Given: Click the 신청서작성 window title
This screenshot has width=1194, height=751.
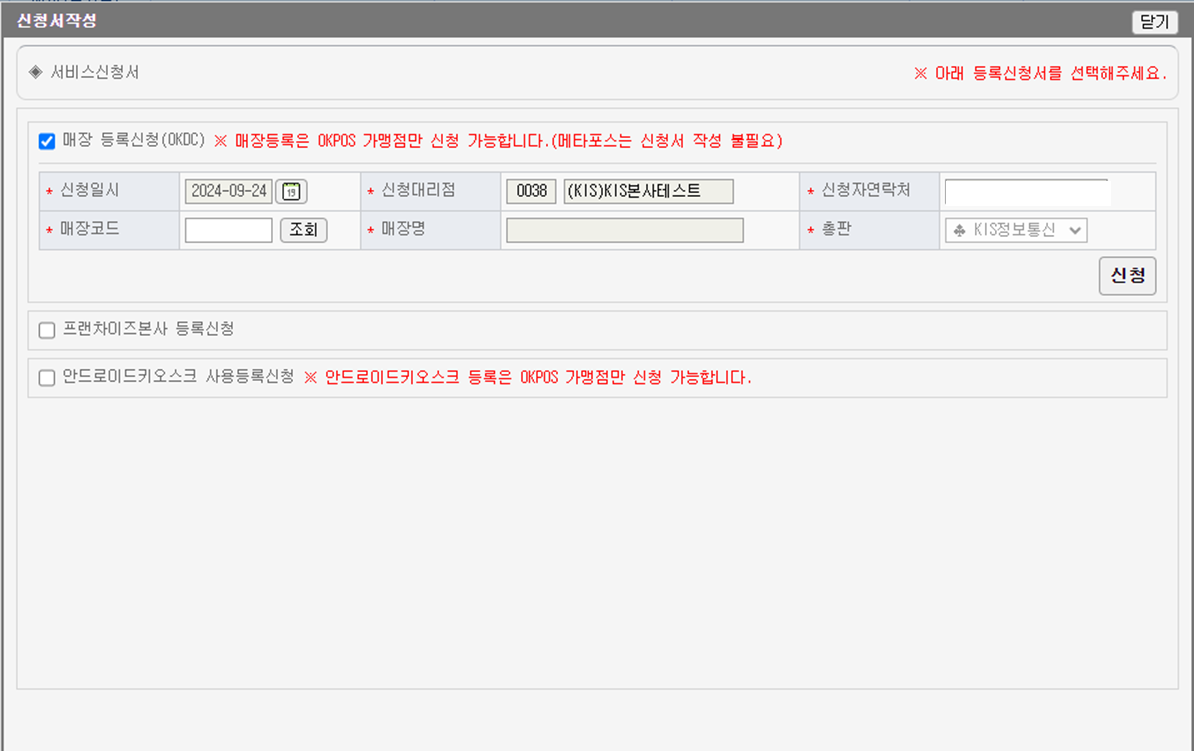Looking at the screenshot, I should [x=57, y=20].
